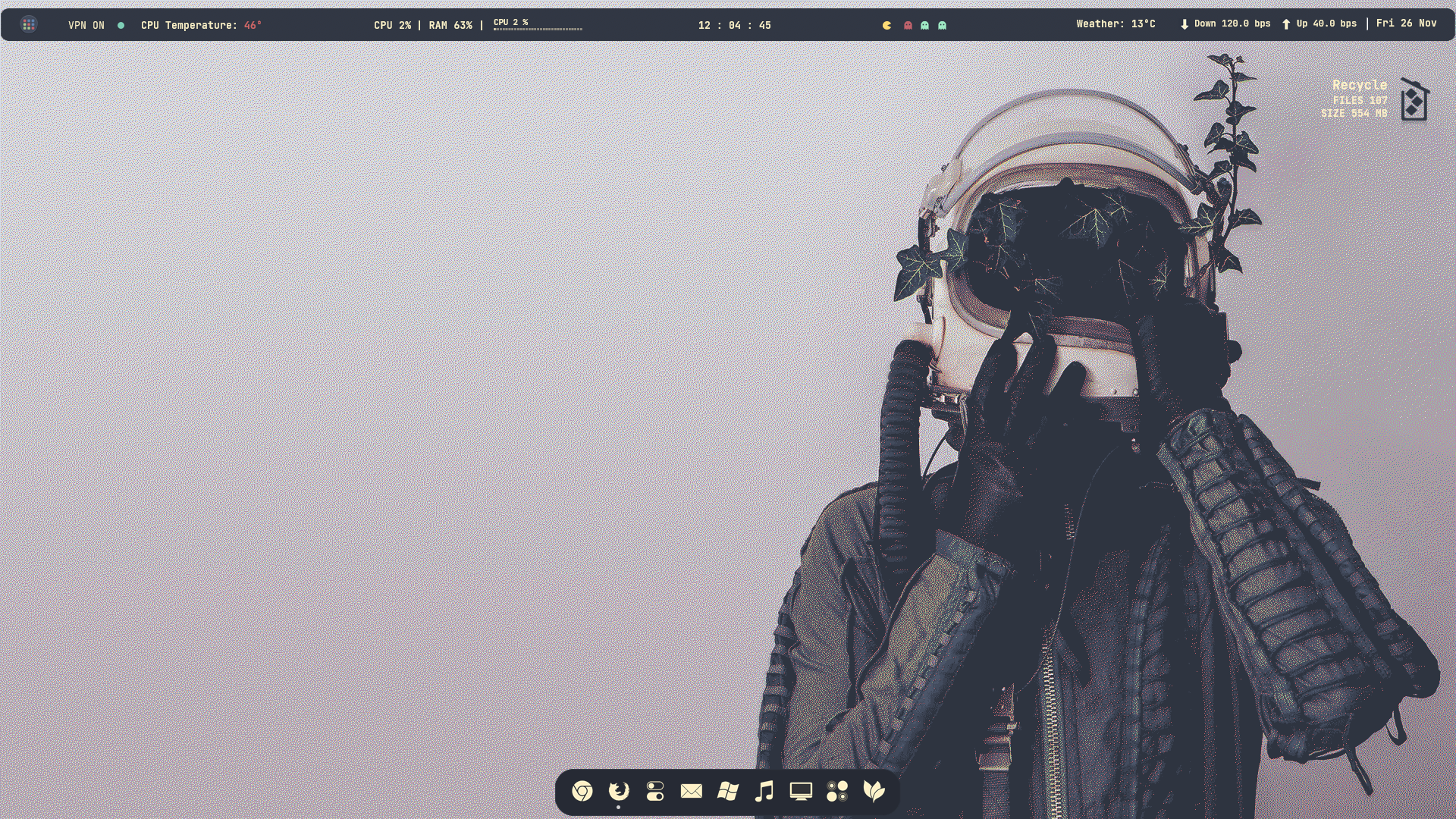Open the app grid launcher icon

[x=29, y=25]
